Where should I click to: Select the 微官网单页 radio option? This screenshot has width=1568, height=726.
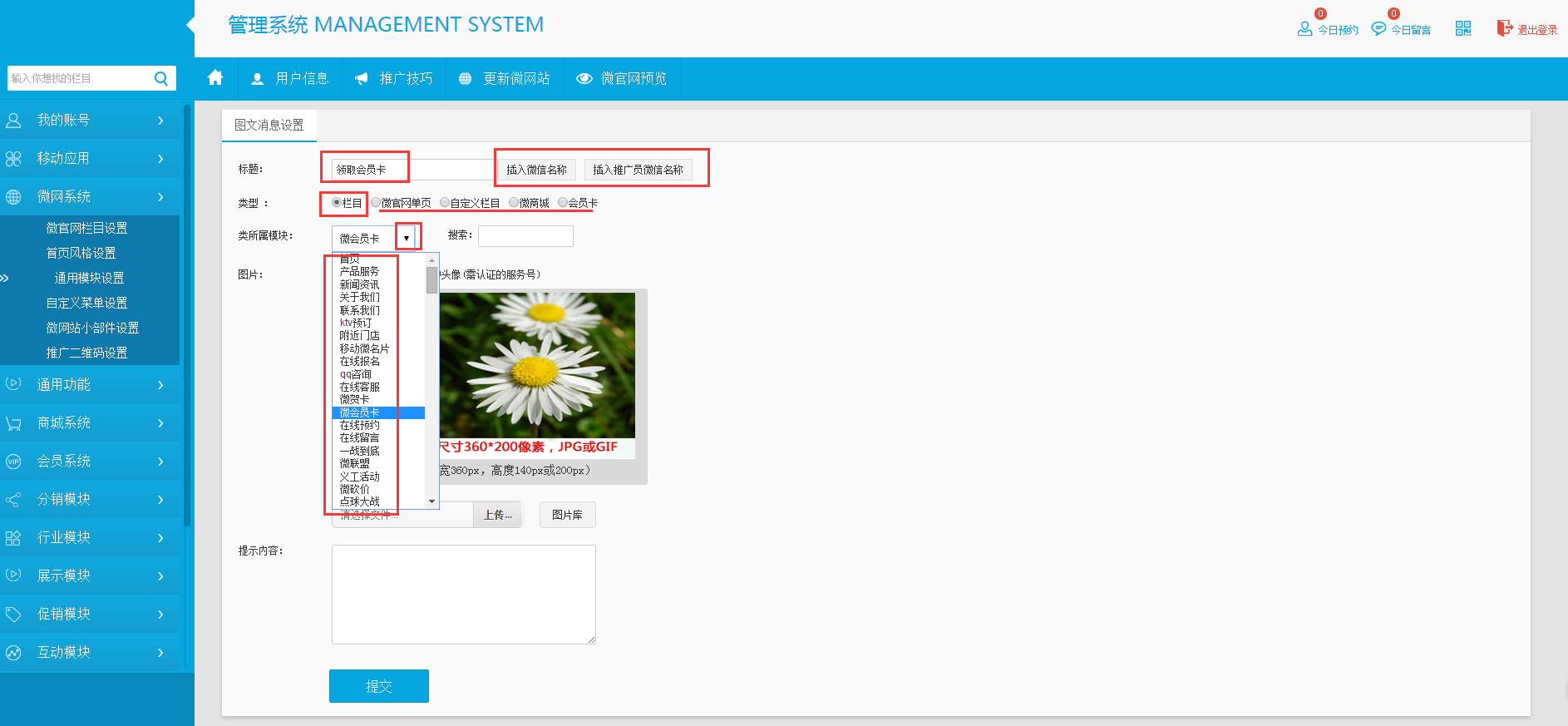pyautogui.click(x=376, y=202)
